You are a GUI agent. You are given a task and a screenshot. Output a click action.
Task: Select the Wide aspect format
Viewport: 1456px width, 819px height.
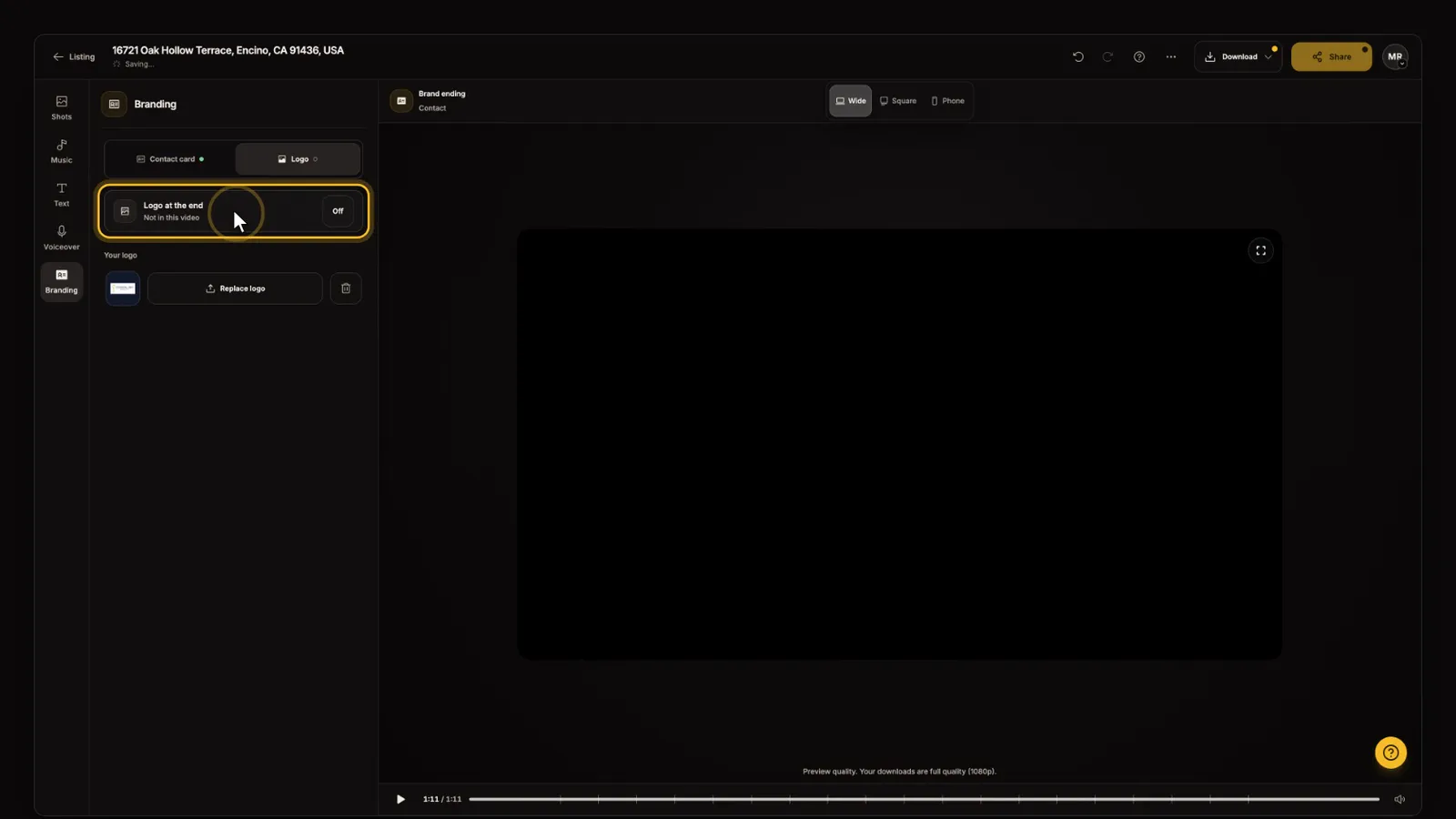point(850,101)
